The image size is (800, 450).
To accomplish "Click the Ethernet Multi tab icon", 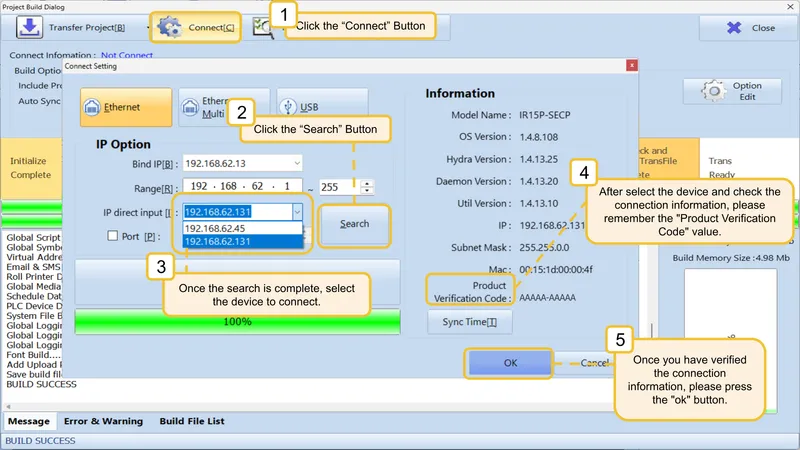I will (x=190, y=107).
